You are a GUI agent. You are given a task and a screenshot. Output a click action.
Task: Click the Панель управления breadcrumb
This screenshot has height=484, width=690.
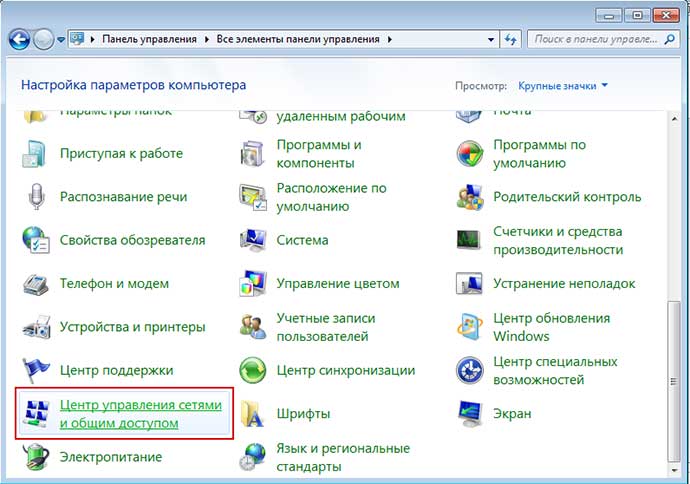tap(149, 39)
